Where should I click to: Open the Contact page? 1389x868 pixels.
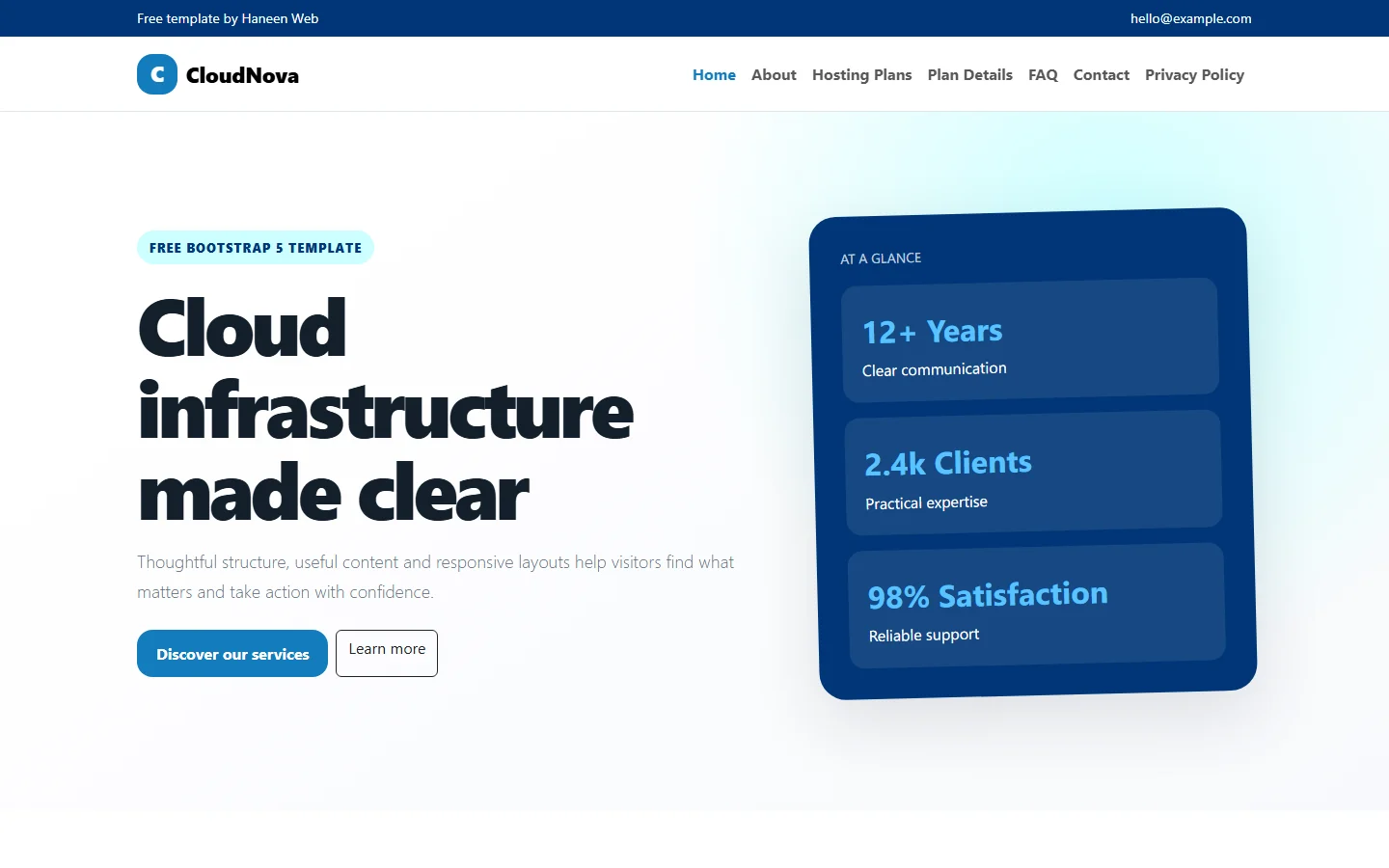[1101, 74]
